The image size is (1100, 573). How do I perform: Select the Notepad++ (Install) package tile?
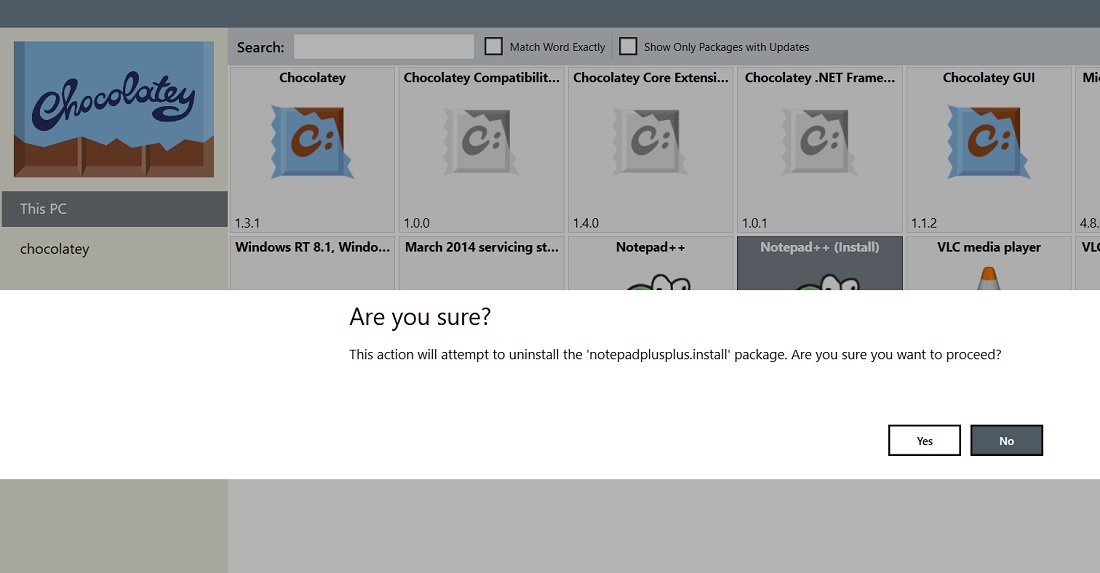pos(819,263)
